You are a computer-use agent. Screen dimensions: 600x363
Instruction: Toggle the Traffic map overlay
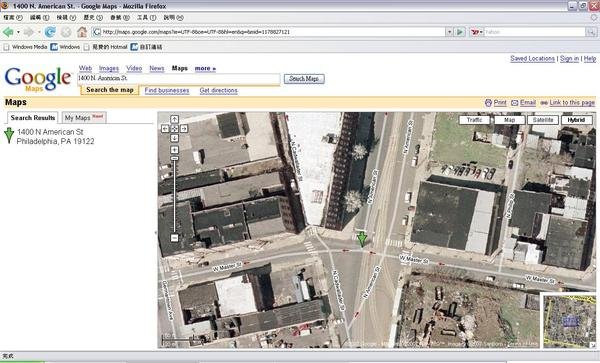click(x=474, y=120)
